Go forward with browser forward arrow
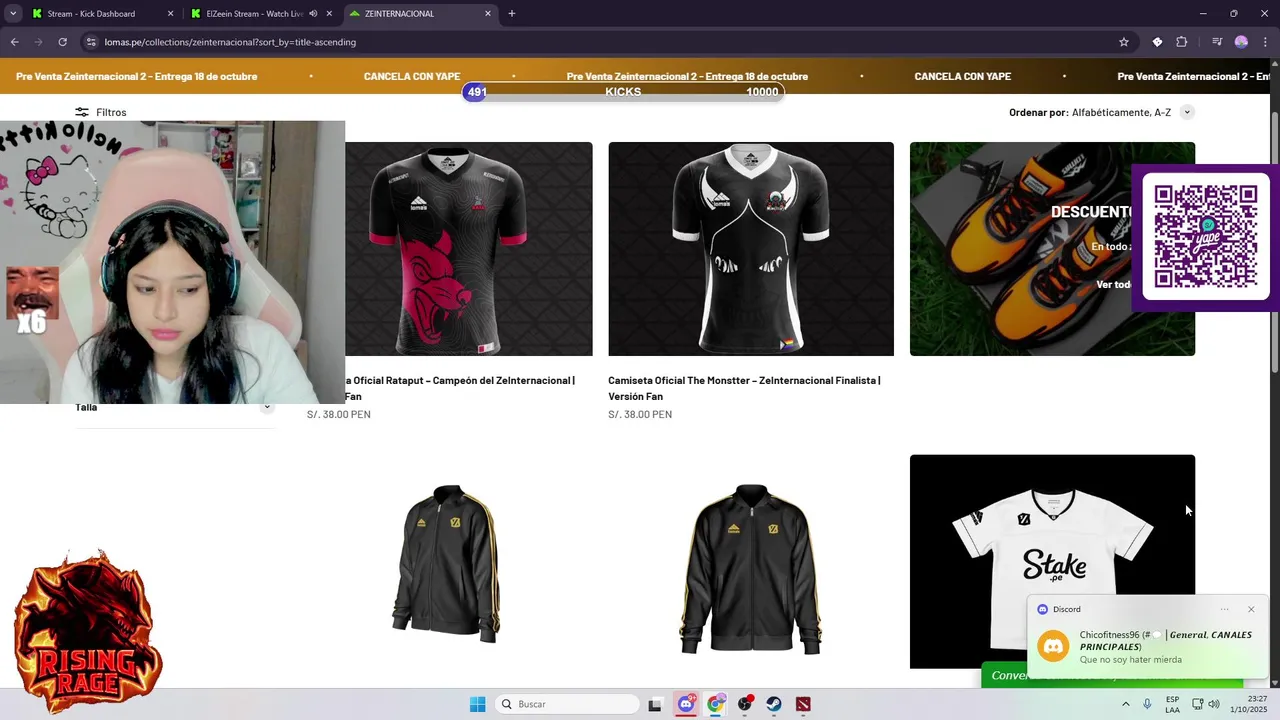 tap(38, 42)
